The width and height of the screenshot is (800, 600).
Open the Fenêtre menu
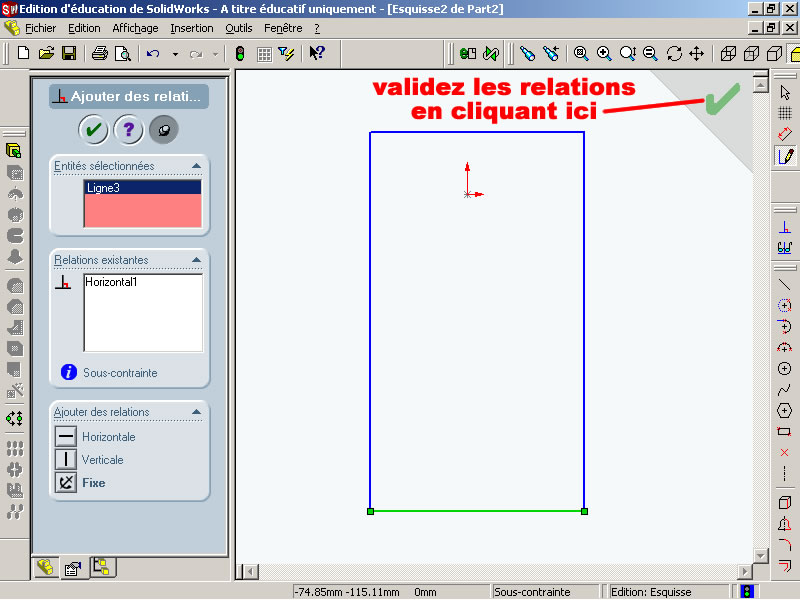(283, 28)
